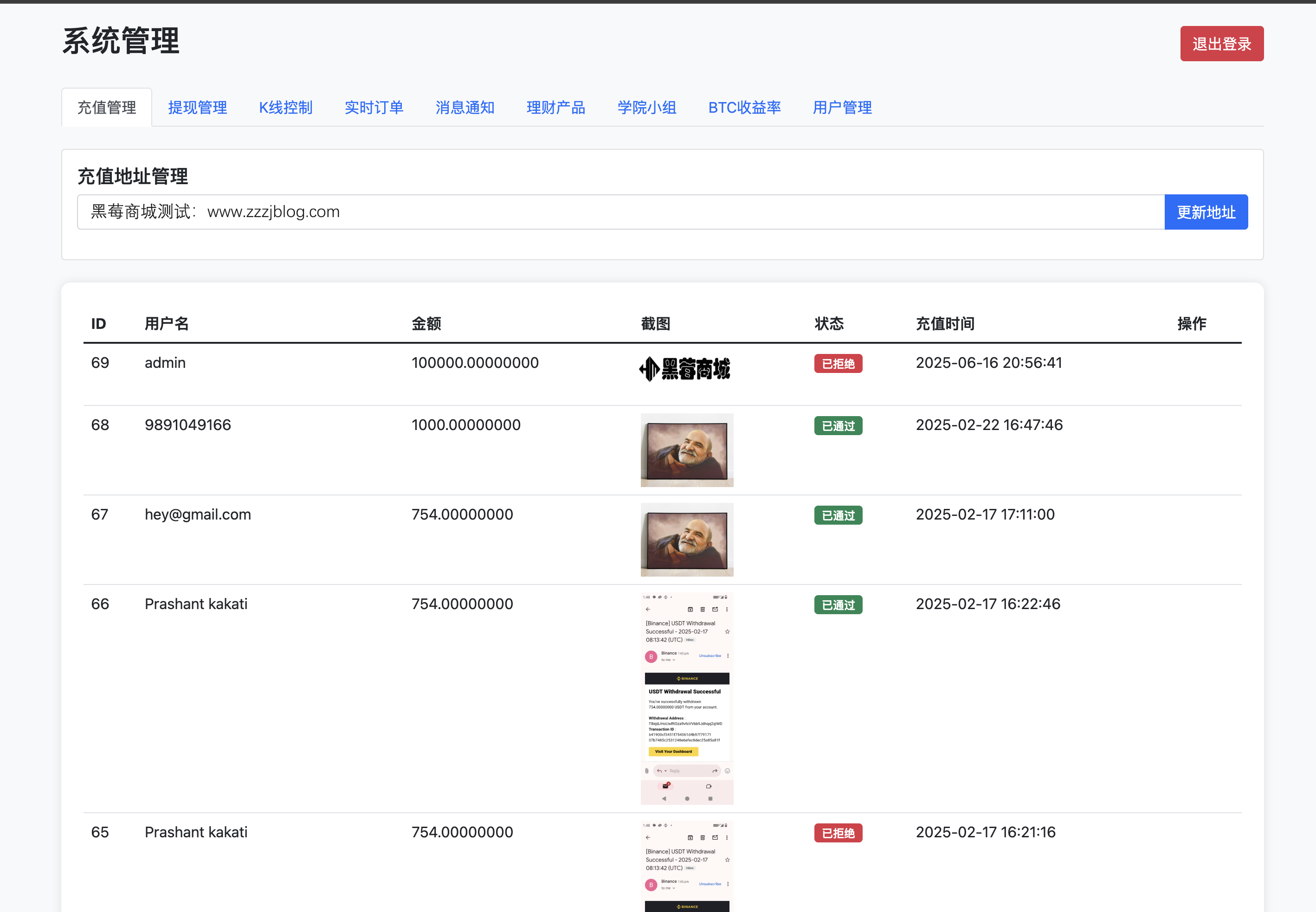Click the 更新地址 button

1206,212
